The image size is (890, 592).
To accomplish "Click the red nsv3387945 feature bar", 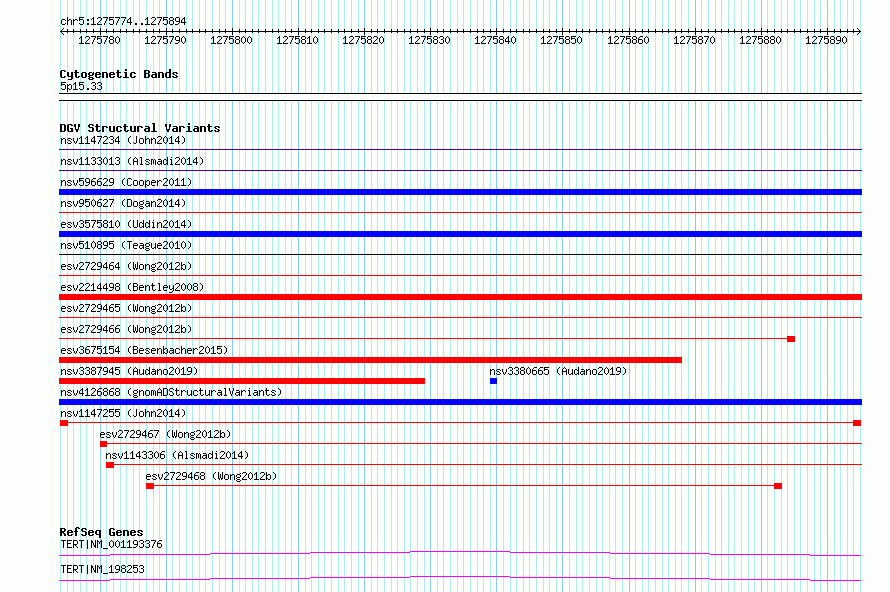I will (242, 381).
